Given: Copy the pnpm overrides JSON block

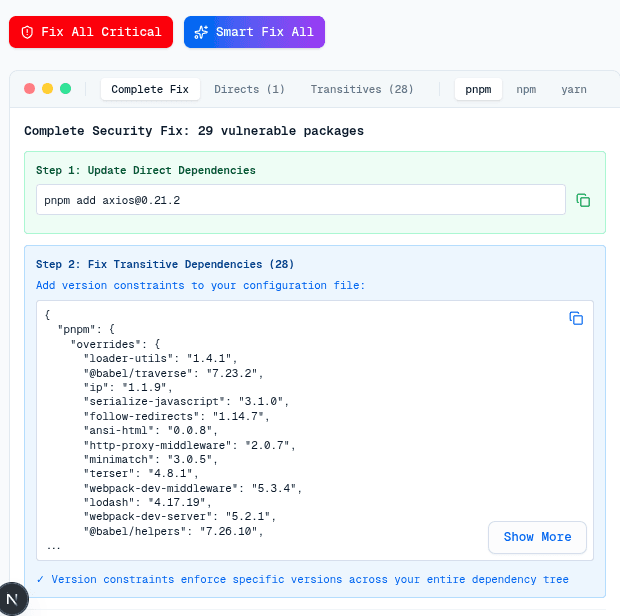Looking at the screenshot, I should click(x=576, y=318).
